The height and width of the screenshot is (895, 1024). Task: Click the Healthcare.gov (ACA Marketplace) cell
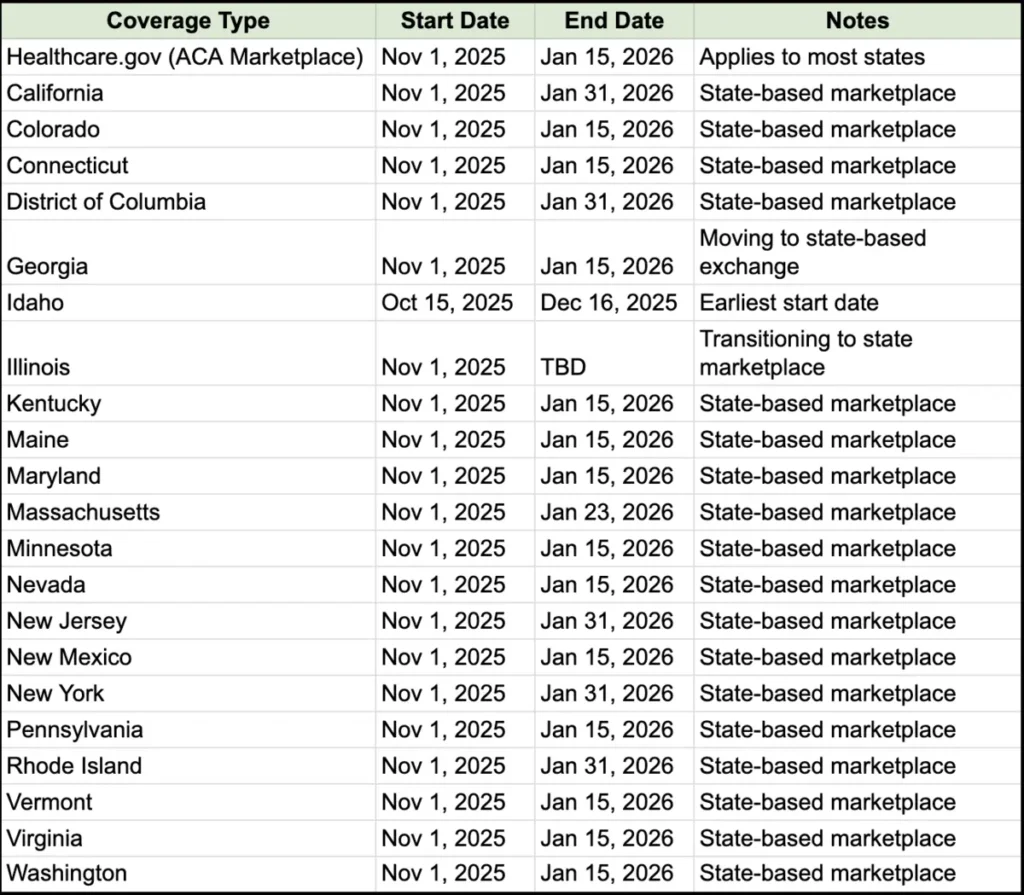188,57
